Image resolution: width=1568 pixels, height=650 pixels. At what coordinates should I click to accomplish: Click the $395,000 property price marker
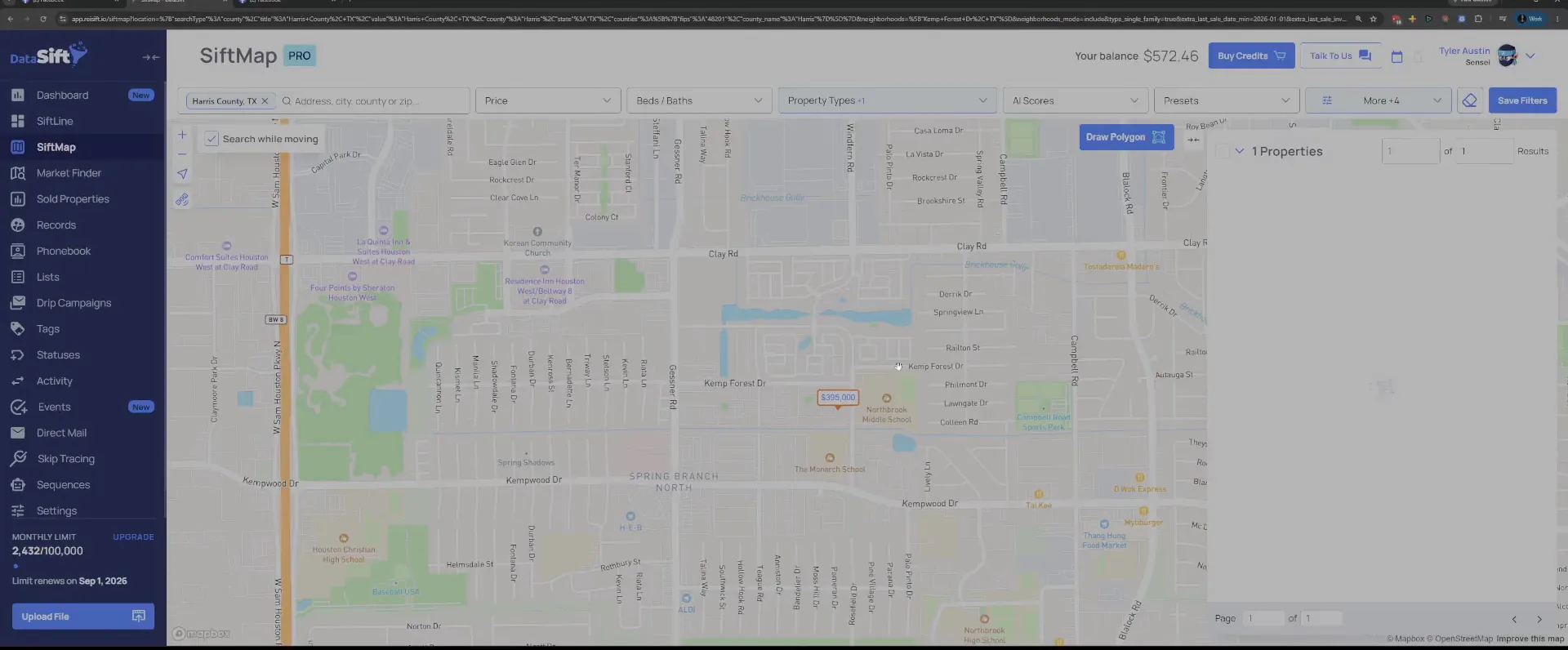(x=838, y=398)
